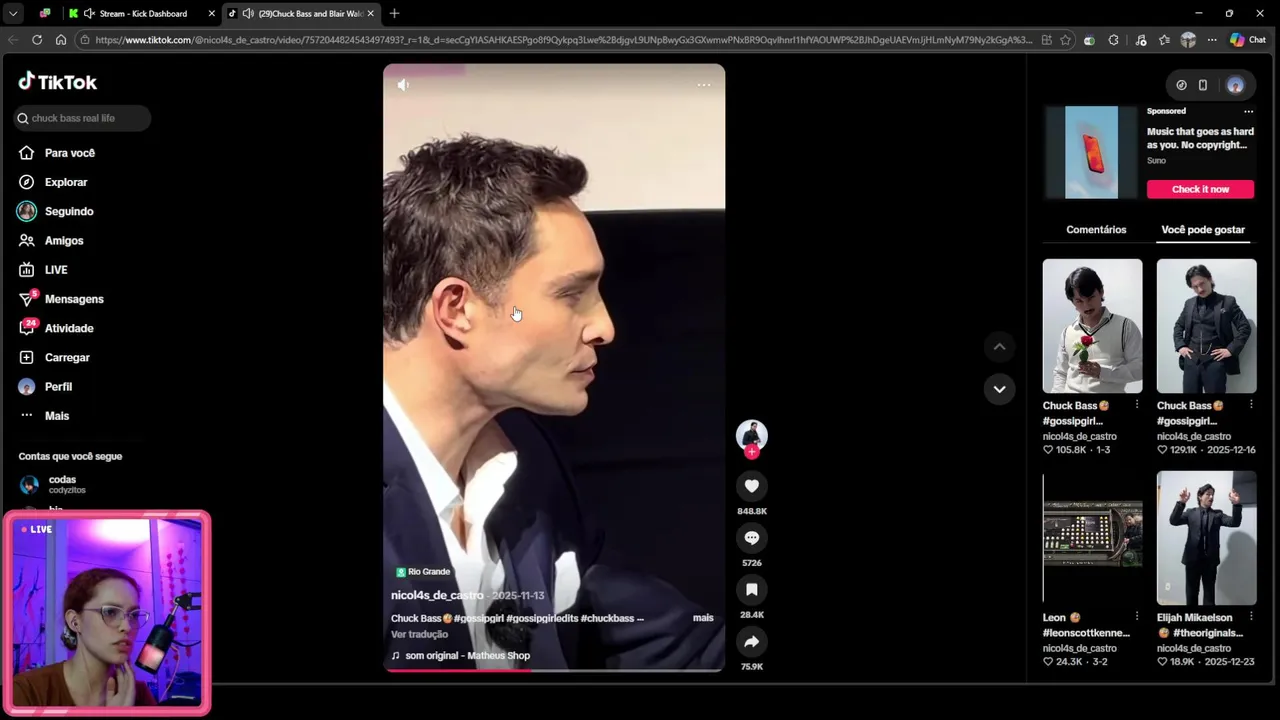The image size is (1280, 720).
Task: Open comments bubble icon on video
Action: (x=752, y=538)
